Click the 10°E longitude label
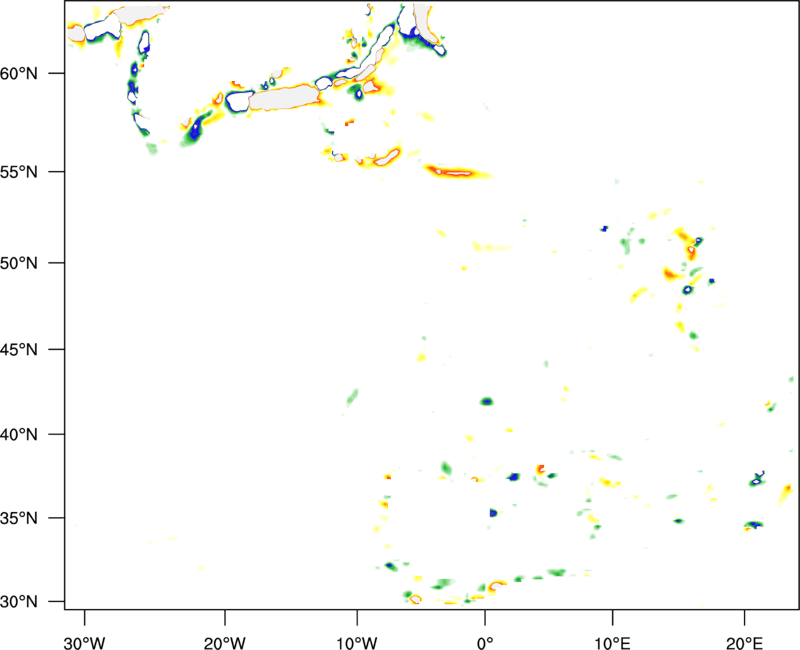This screenshot has width=800, height=650. pos(612,643)
